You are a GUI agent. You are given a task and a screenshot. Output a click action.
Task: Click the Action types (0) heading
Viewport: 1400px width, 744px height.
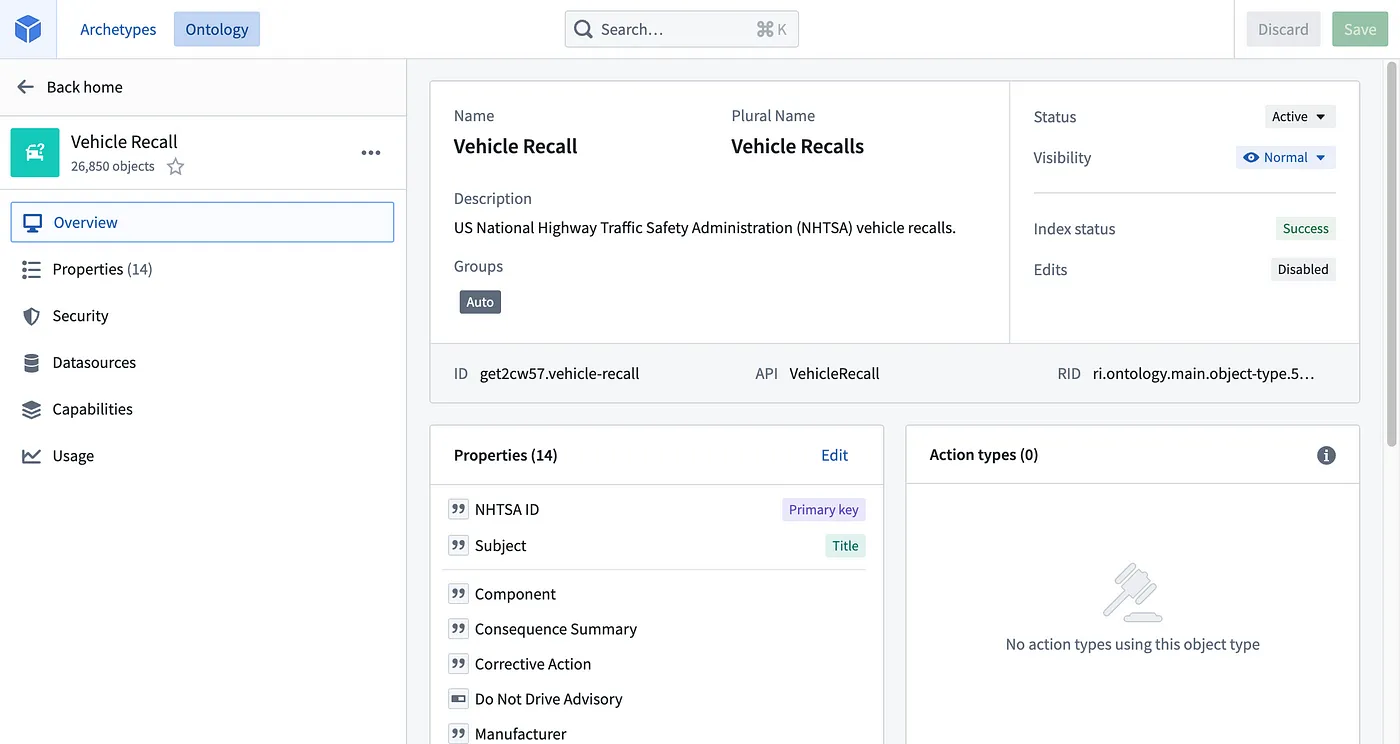984,455
